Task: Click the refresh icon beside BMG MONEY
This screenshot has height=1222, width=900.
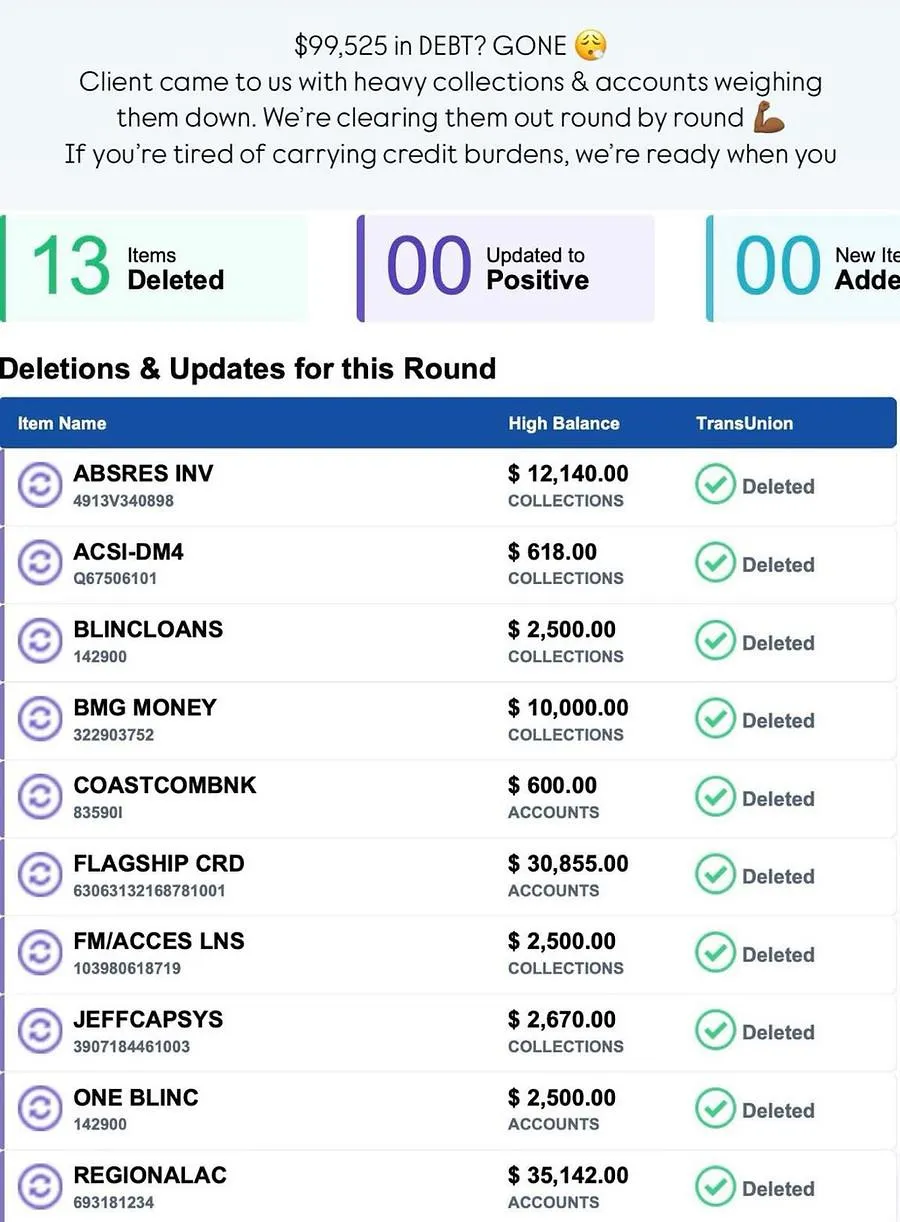Action: click(38, 719)
